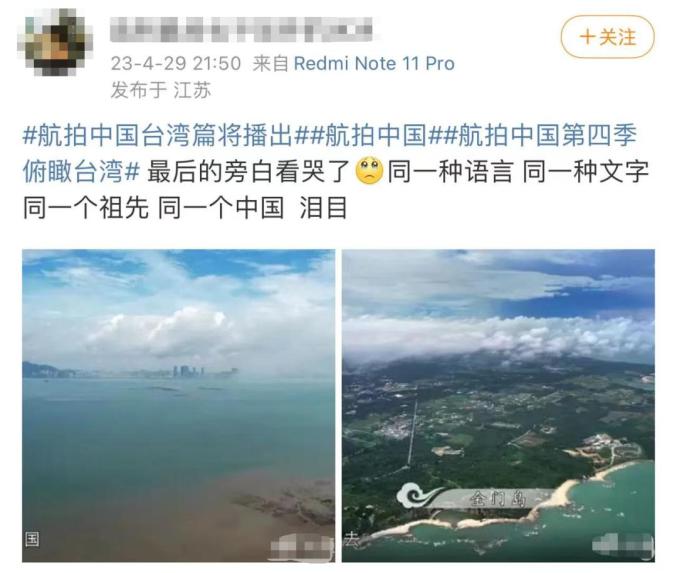This screenshot has width=677, height=573.
Task: Click the +关注 follow button
Action: pos(607,37)
